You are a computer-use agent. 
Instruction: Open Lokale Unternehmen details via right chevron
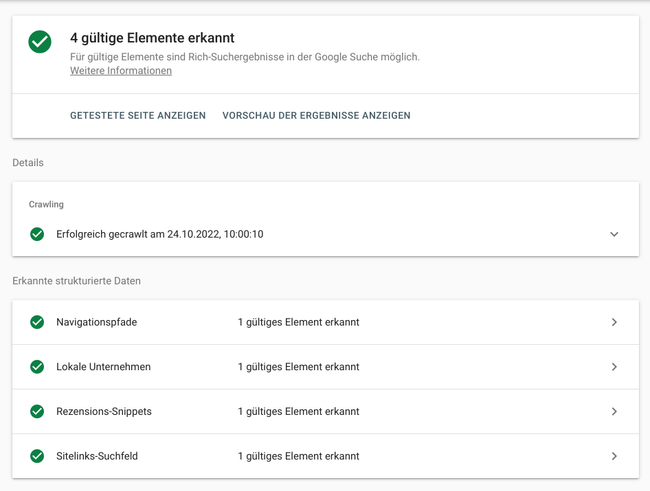point(614,367)
